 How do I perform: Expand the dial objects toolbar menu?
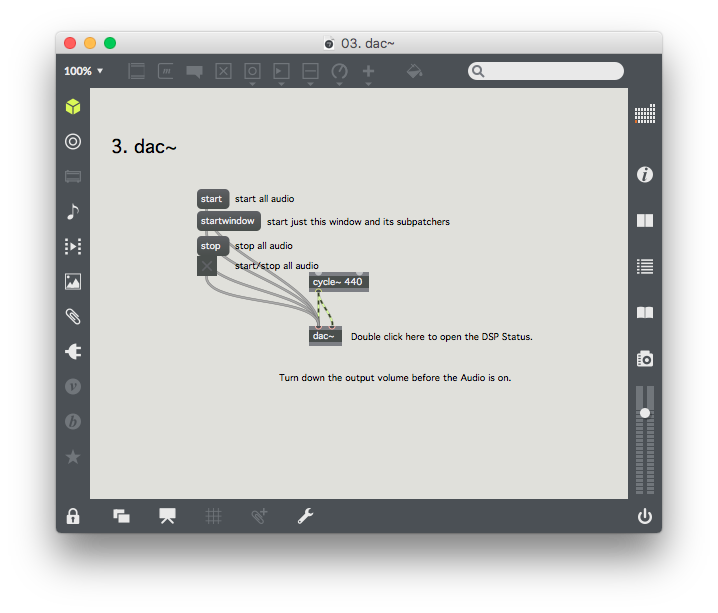[x=339, y=84]
